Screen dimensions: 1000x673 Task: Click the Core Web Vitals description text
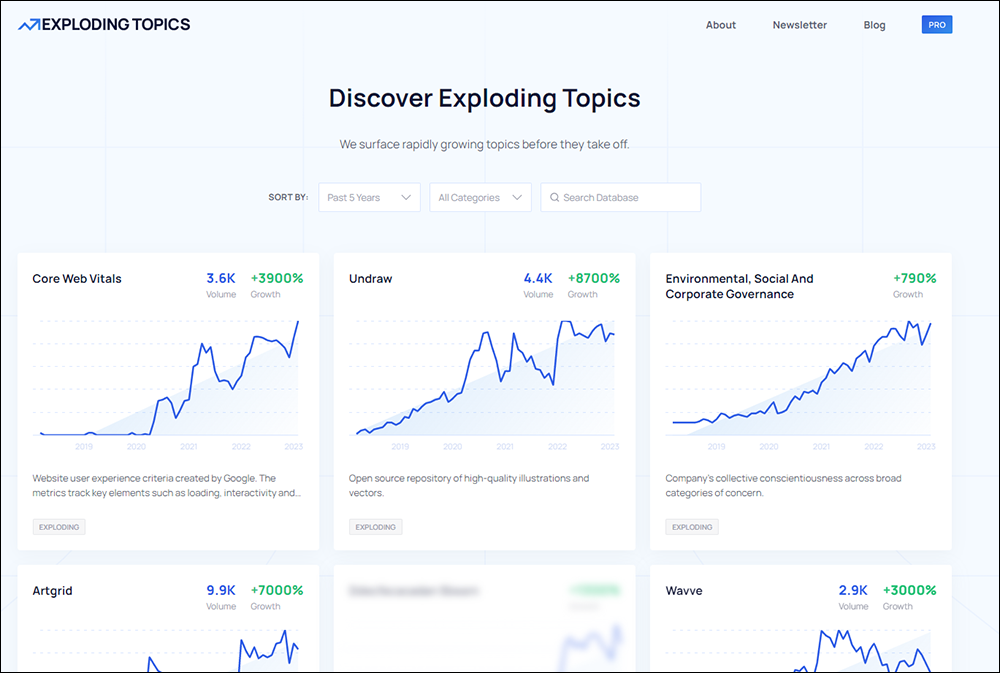166,485
